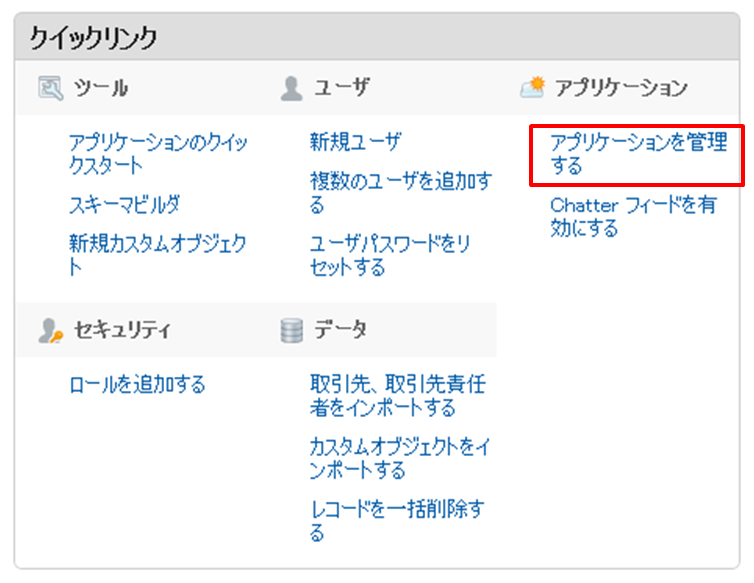This screenshot has height=583, width=754.
Task: Open ロールを追加する link
Action: coord(138,384)
